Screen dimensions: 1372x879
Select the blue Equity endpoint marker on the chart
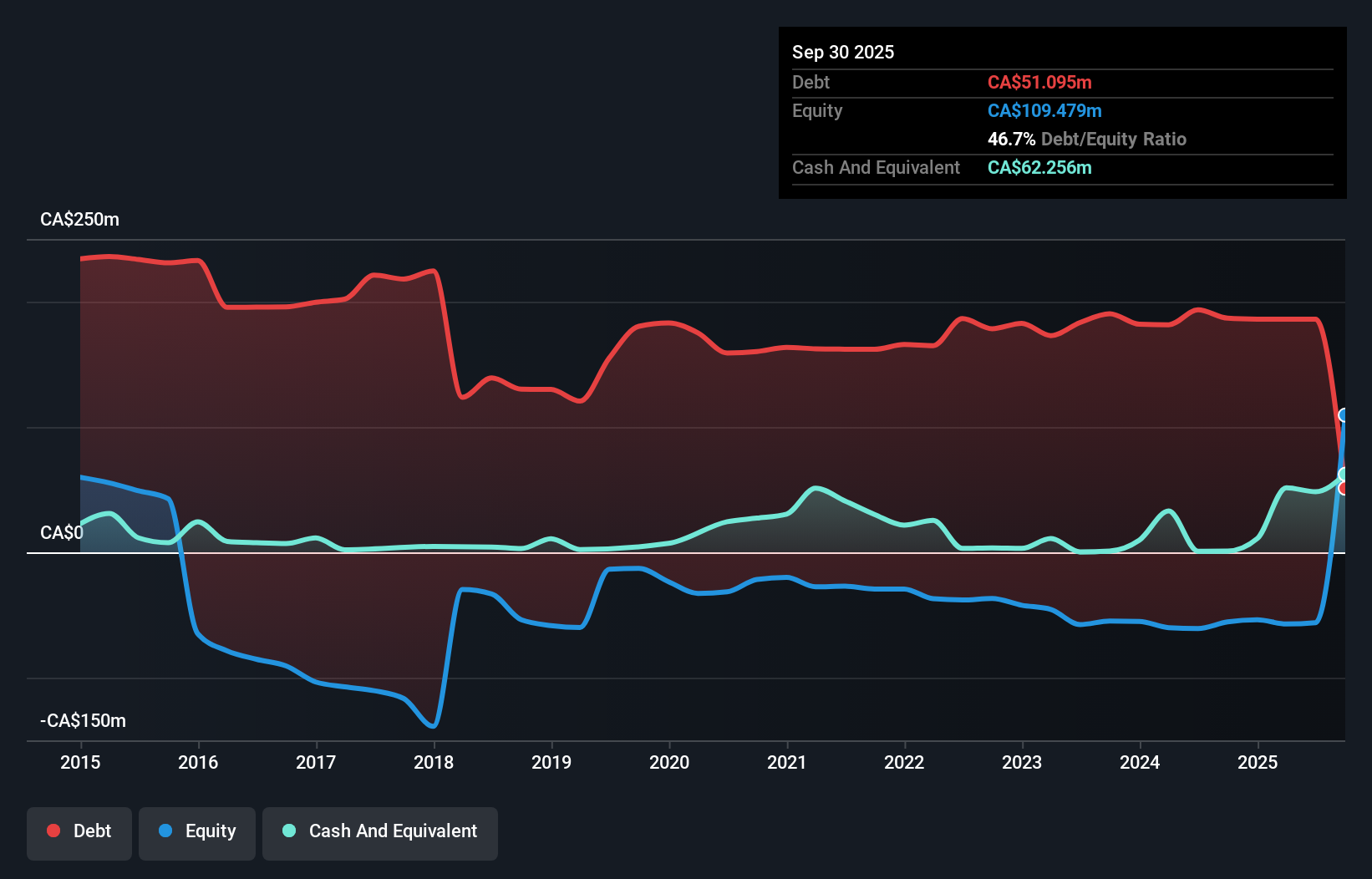1343,415
